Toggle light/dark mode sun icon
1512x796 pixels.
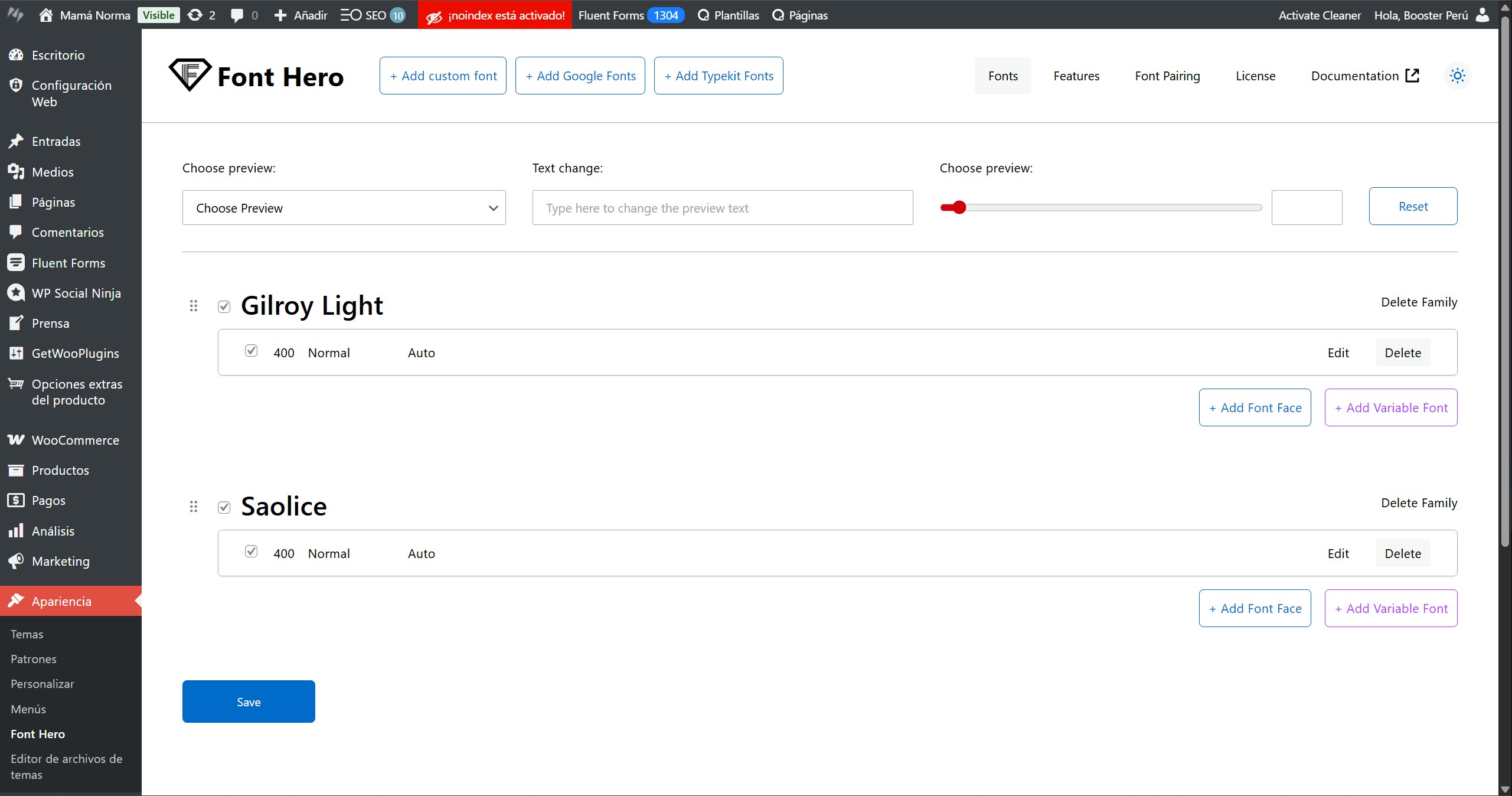pos(1457,76)
